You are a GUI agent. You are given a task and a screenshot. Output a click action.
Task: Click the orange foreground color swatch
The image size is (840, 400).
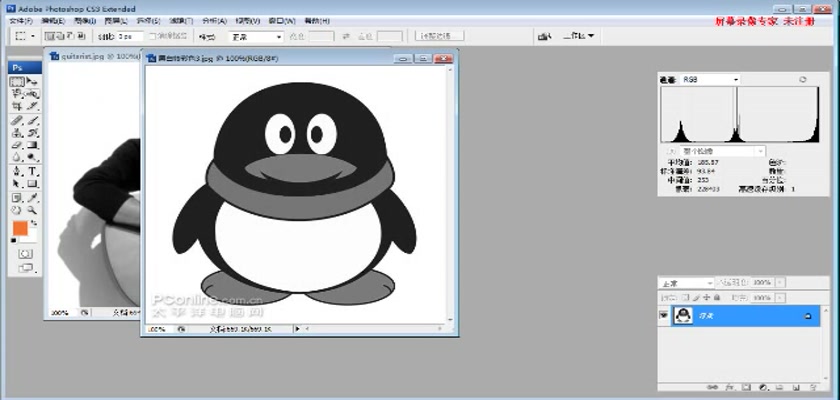20,228
